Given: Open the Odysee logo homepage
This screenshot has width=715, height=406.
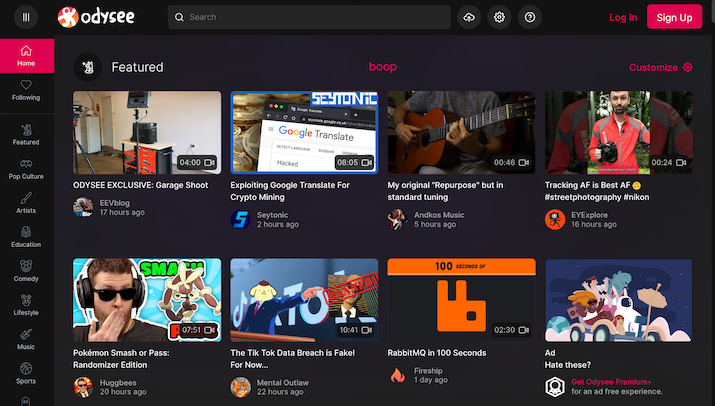Looking at the screenshot, I should point(96,17).
